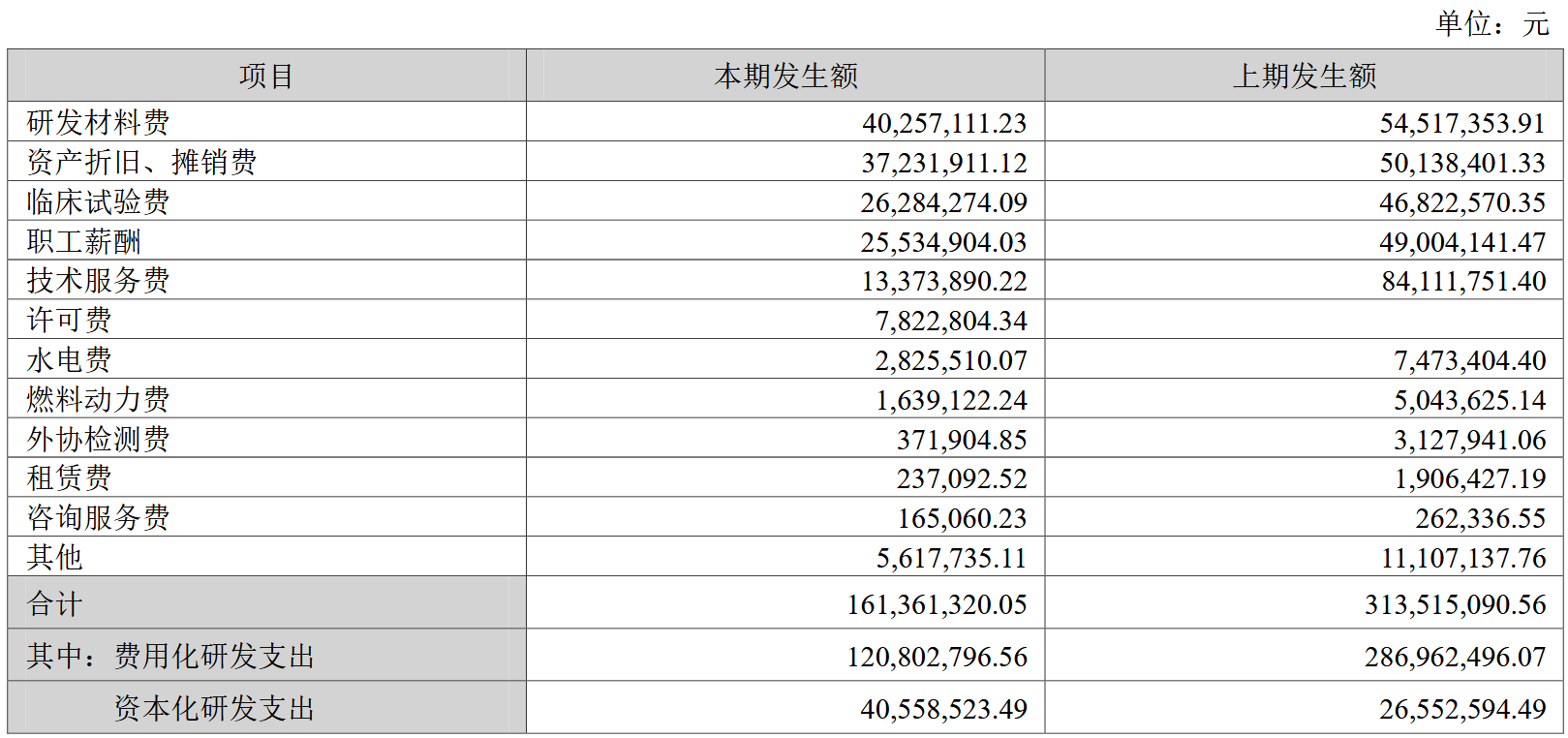Click current-period value 40,257,111.23
The width and height of the screenshot is (1568, 738).
(943, 123)
